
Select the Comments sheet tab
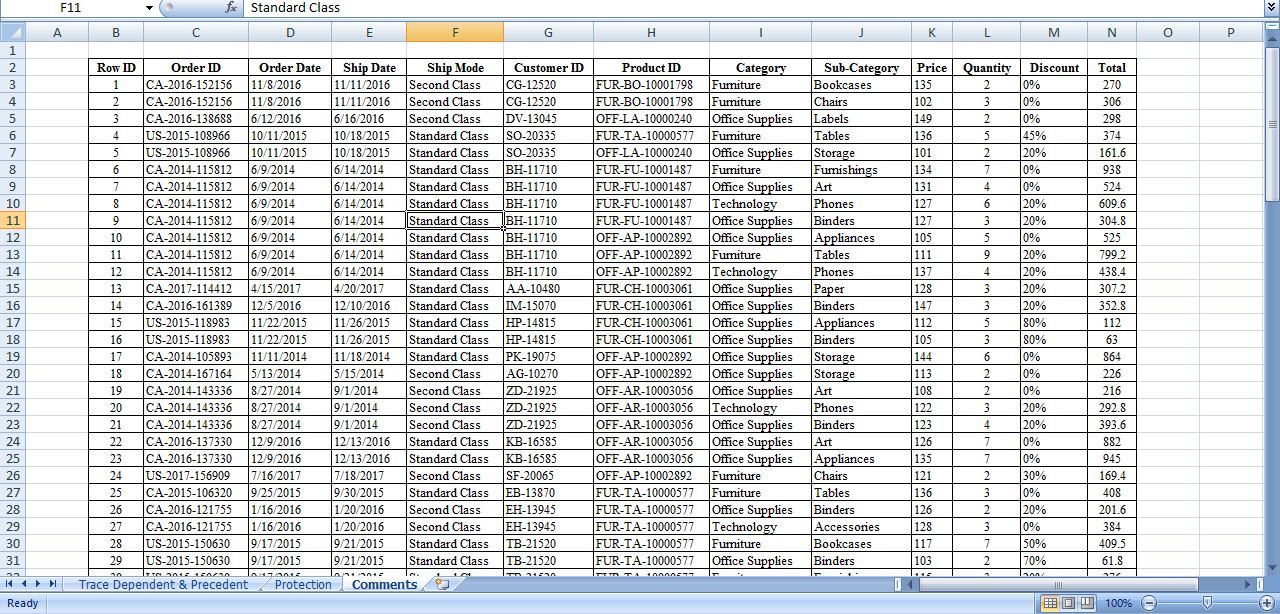click(384, 584)
